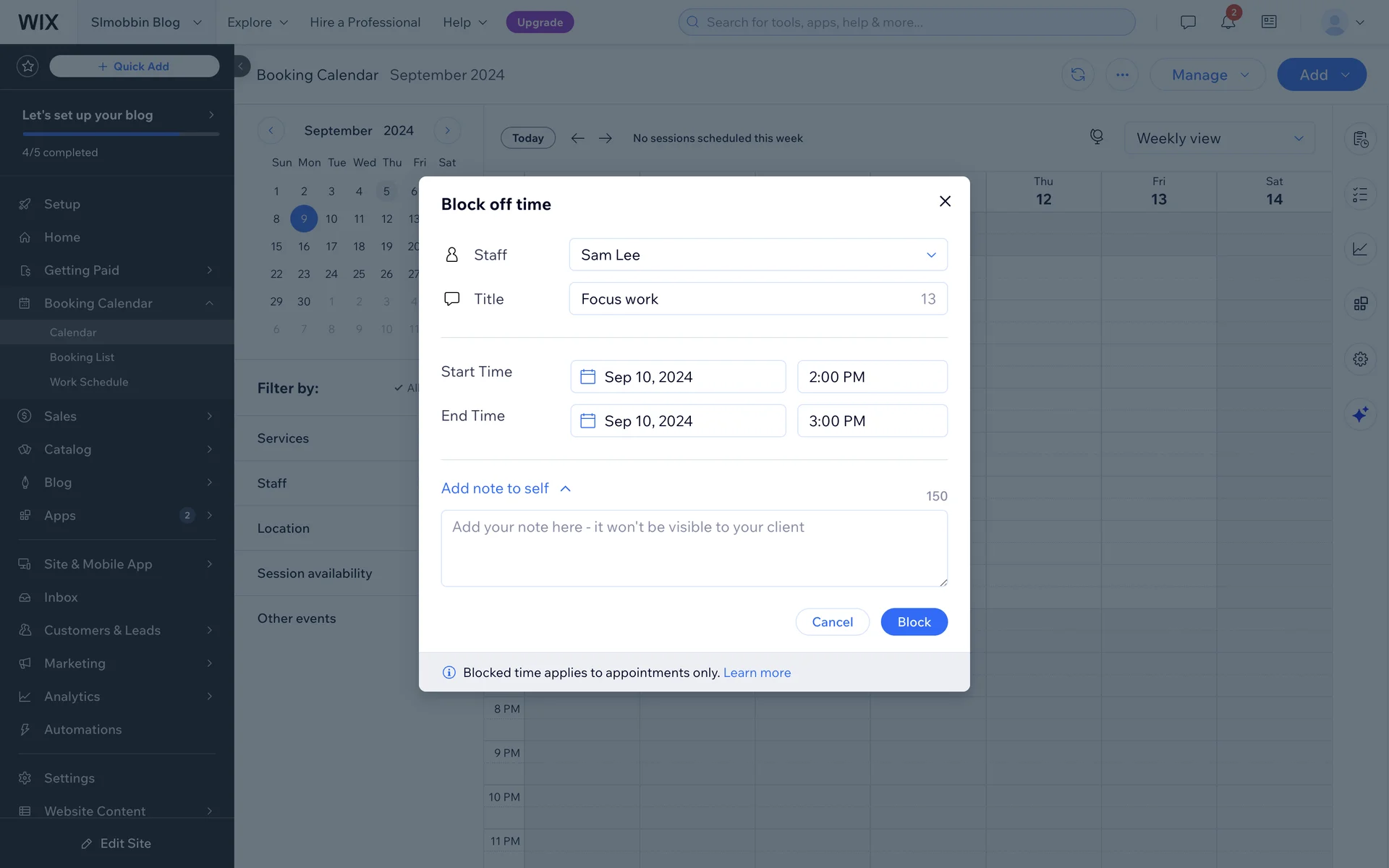Image resolution: width=1389 pixels, height=868 pixels.
Task: Select Work Schedule sidebar item
Action: coord(89,382)
